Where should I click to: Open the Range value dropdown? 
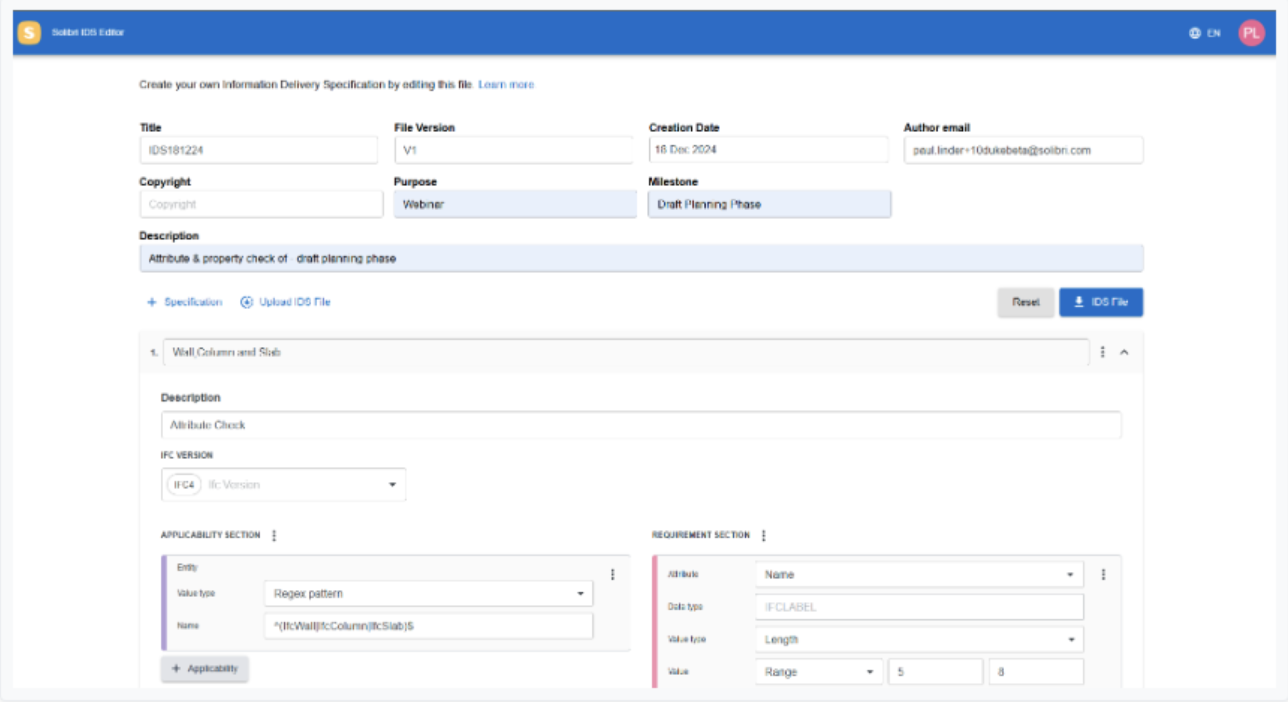point(819,672)
